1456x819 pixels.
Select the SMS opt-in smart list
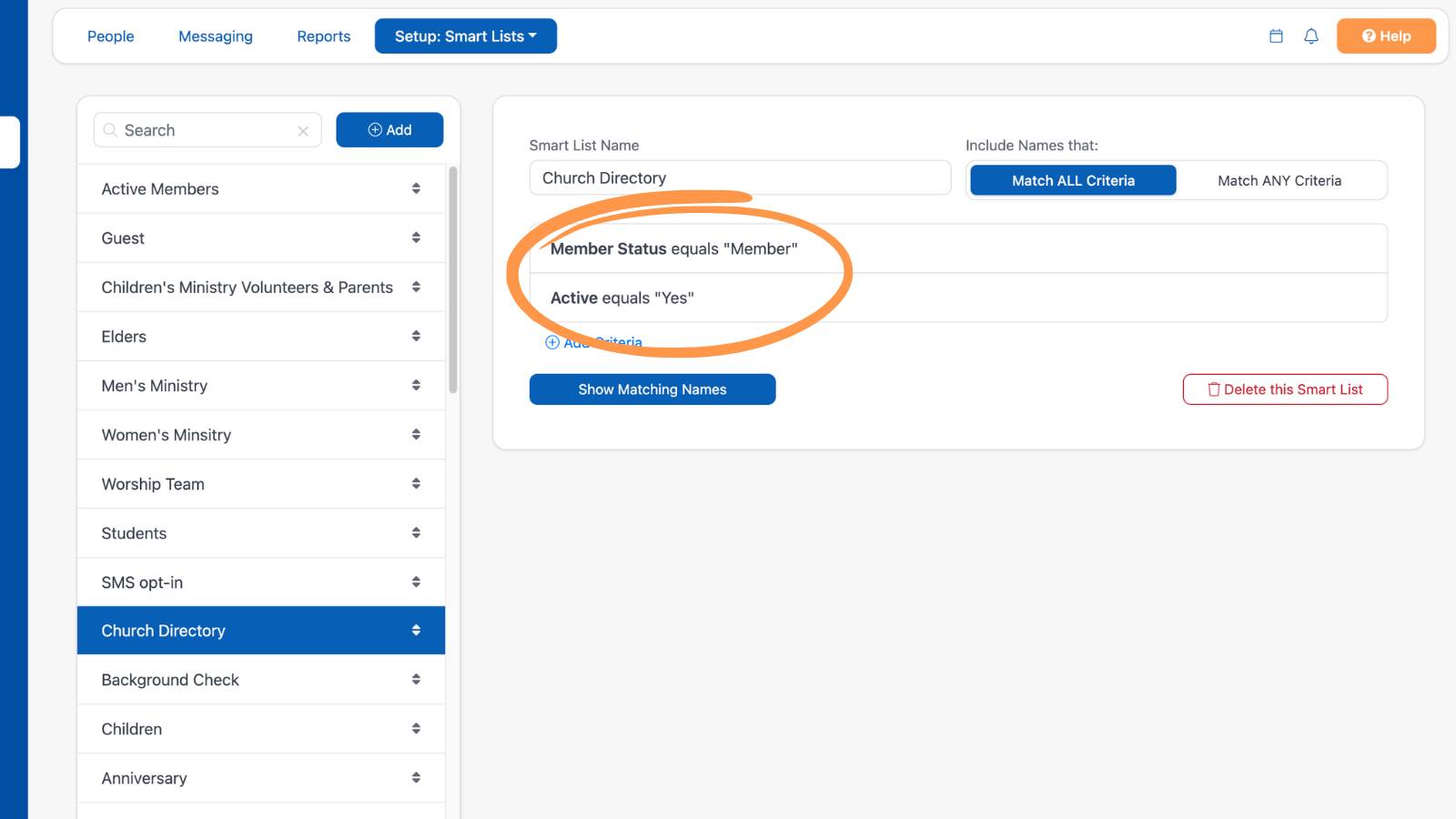tap(261, 581)
